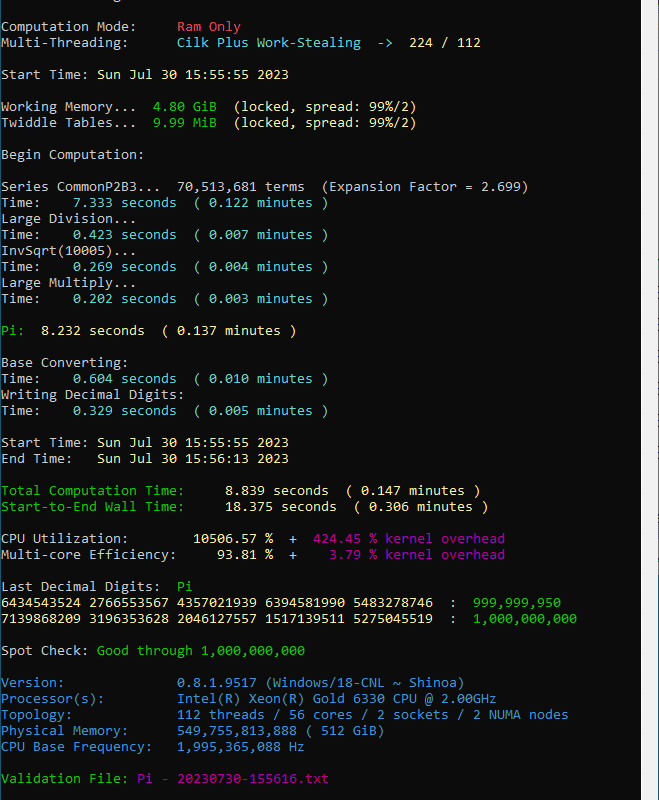Click the '8.839 seconds' total time
The image size is (659, 800).
coord(276,491)
